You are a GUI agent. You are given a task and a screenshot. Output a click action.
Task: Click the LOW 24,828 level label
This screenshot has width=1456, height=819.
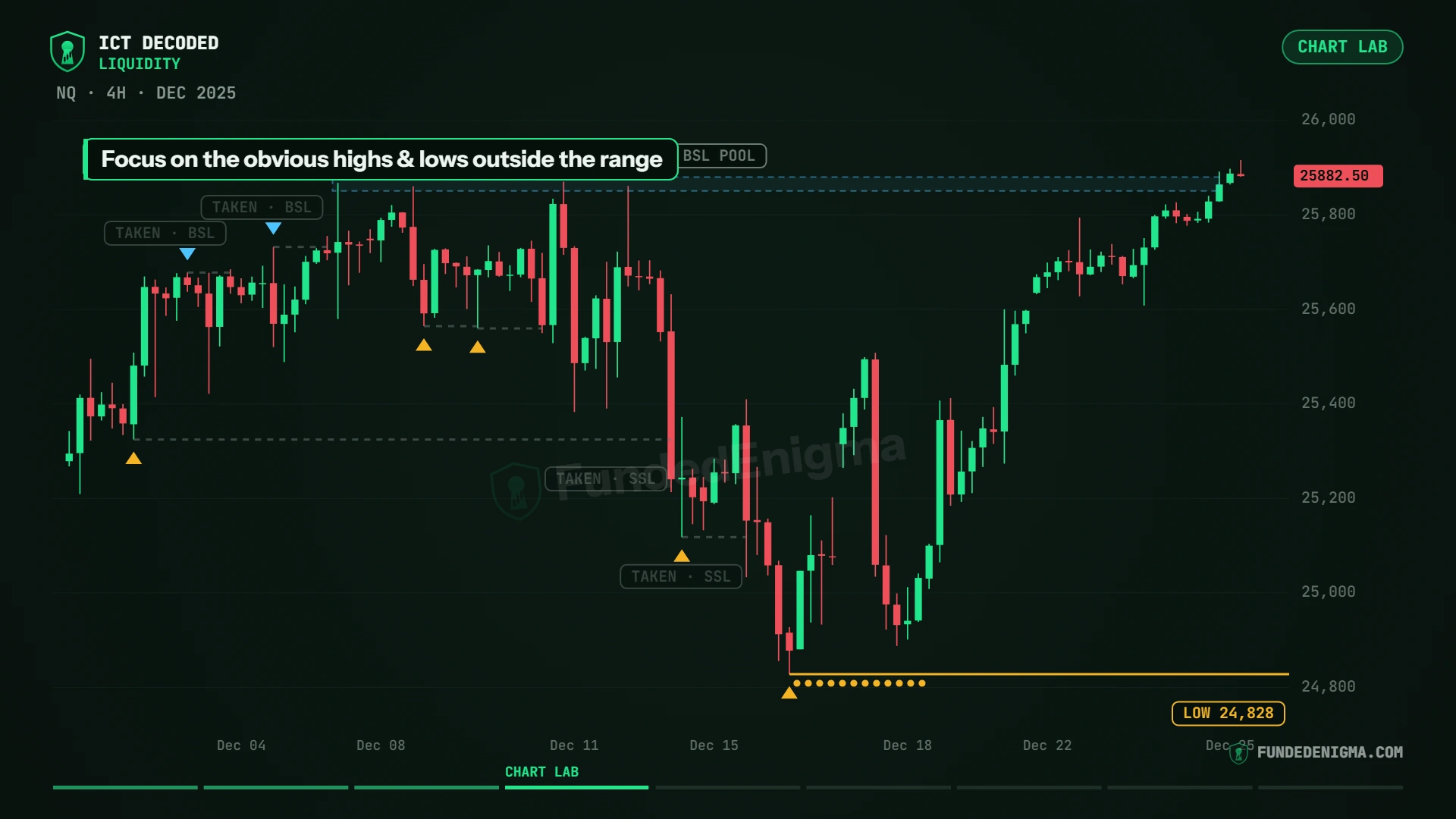click(1228, 714)
